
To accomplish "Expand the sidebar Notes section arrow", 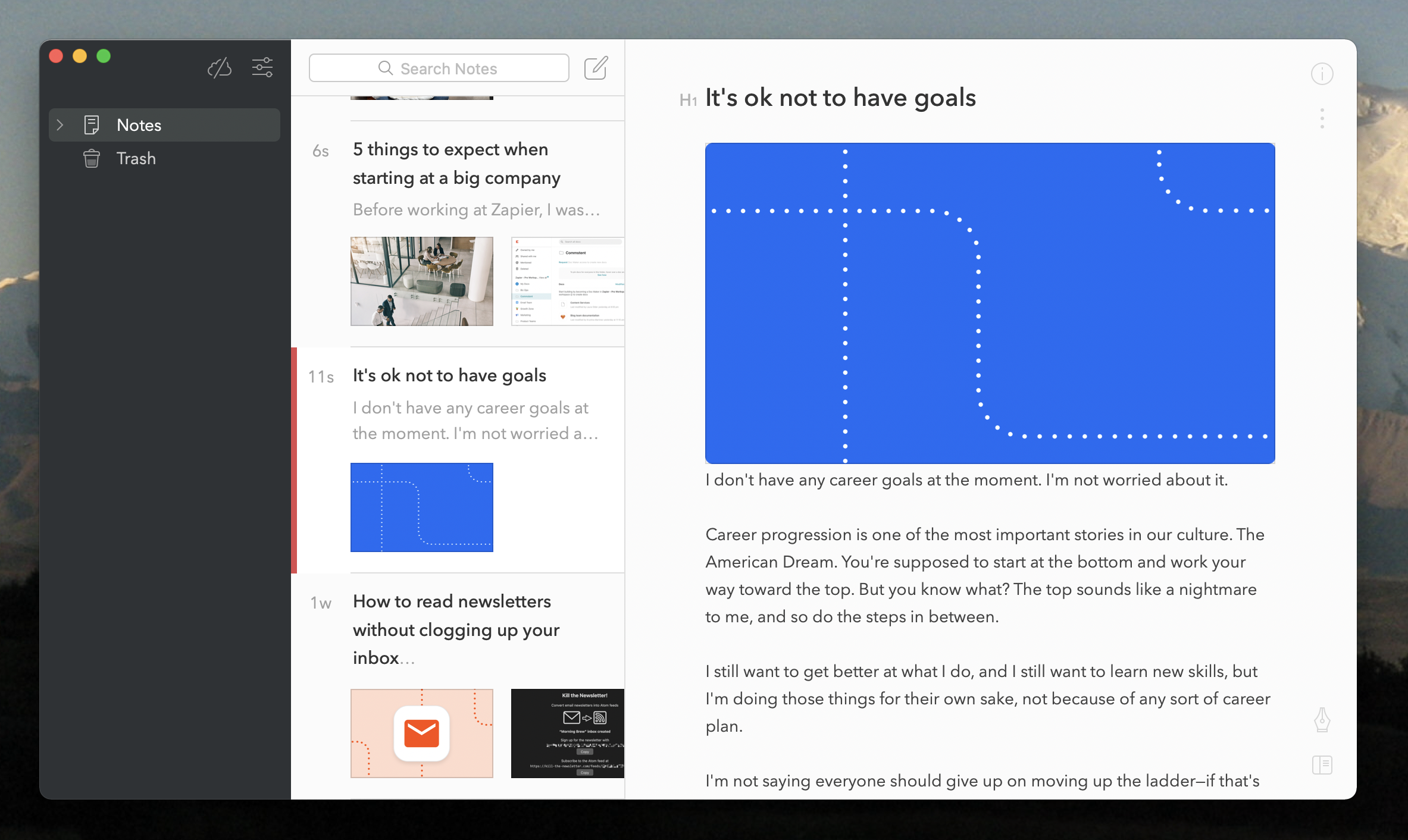I will (x=60, y=124).
